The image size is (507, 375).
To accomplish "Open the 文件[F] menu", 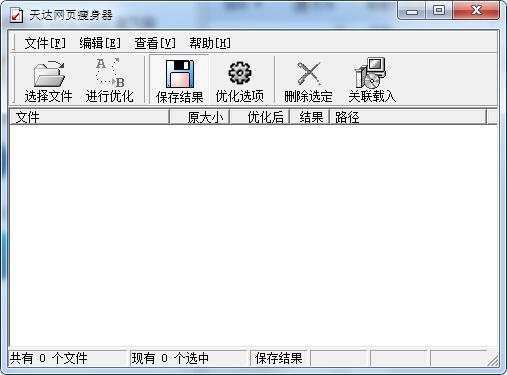I will 45,43.
